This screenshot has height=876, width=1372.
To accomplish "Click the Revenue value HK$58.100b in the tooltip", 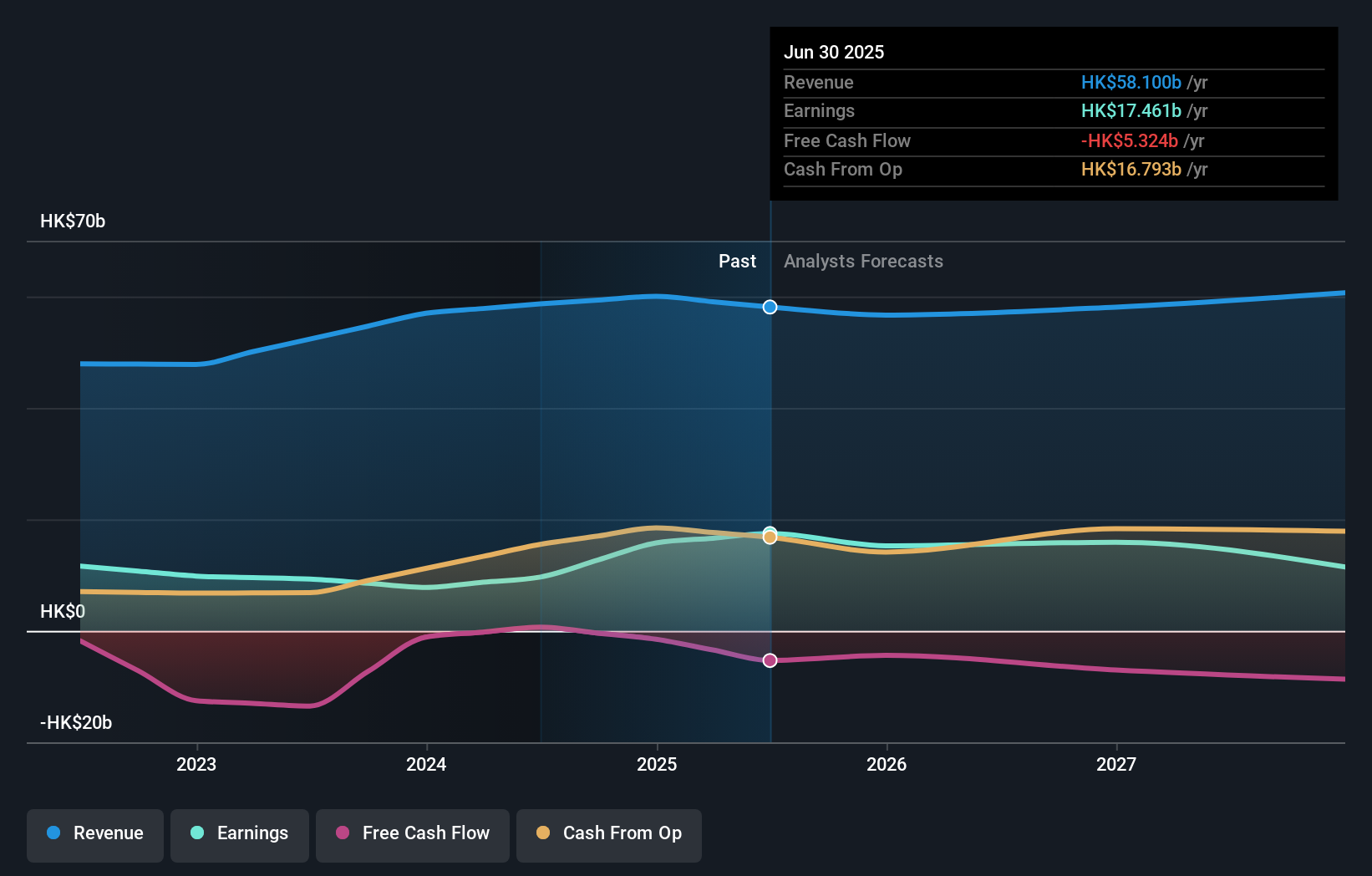I will click(1131, 83).
